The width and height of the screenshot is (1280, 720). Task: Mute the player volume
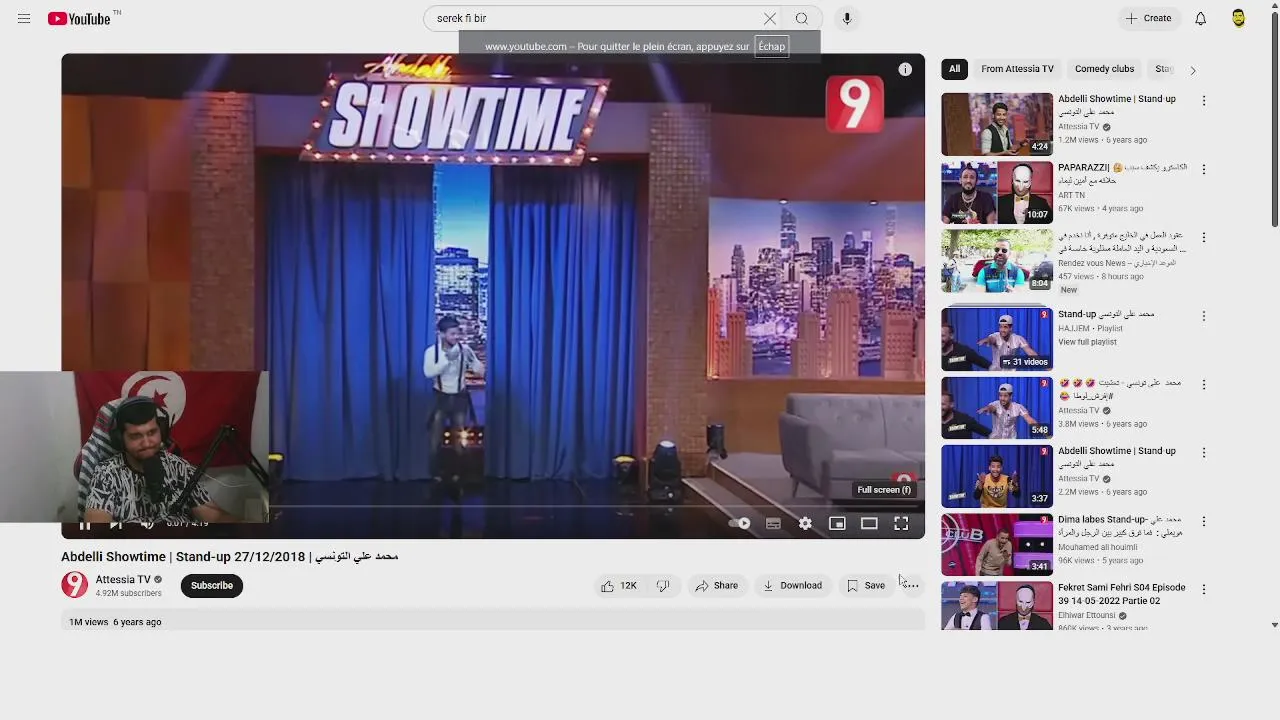[147, 524]
